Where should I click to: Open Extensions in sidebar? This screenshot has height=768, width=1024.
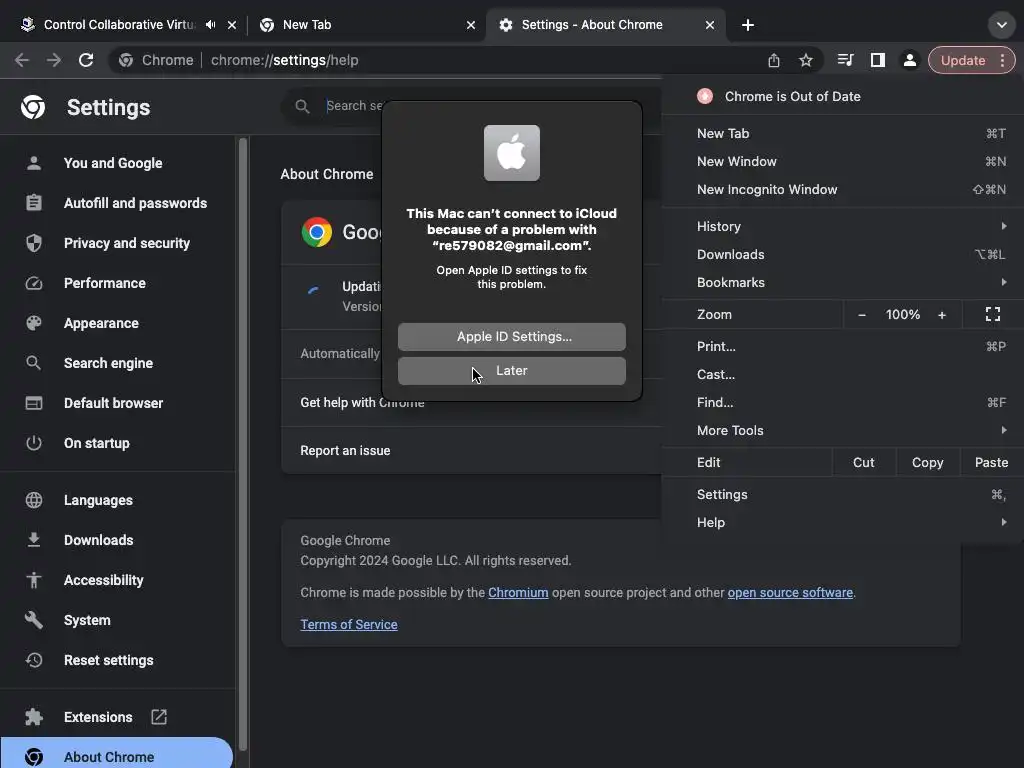pos(98,717)
